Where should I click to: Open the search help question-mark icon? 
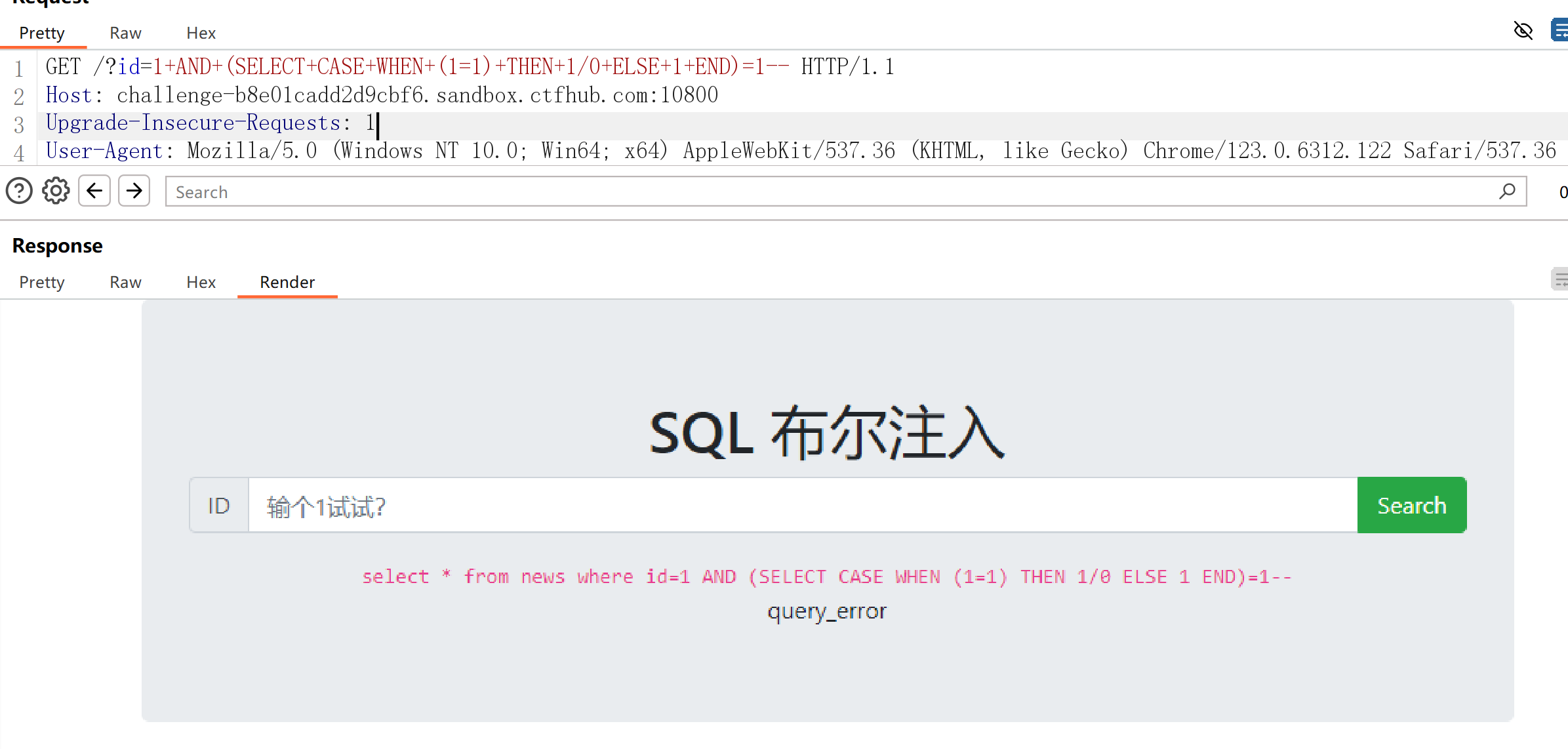tap(19, 192)
